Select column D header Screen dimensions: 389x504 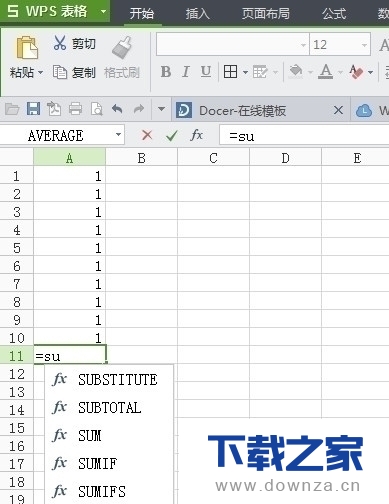[x=286, y=158]
